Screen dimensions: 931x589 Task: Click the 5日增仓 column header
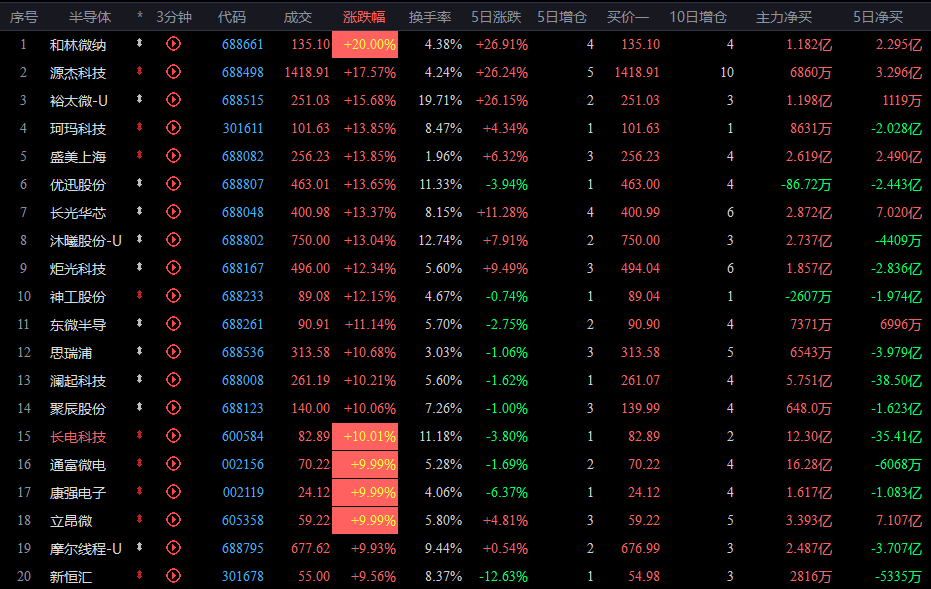[x=562, y=17]
